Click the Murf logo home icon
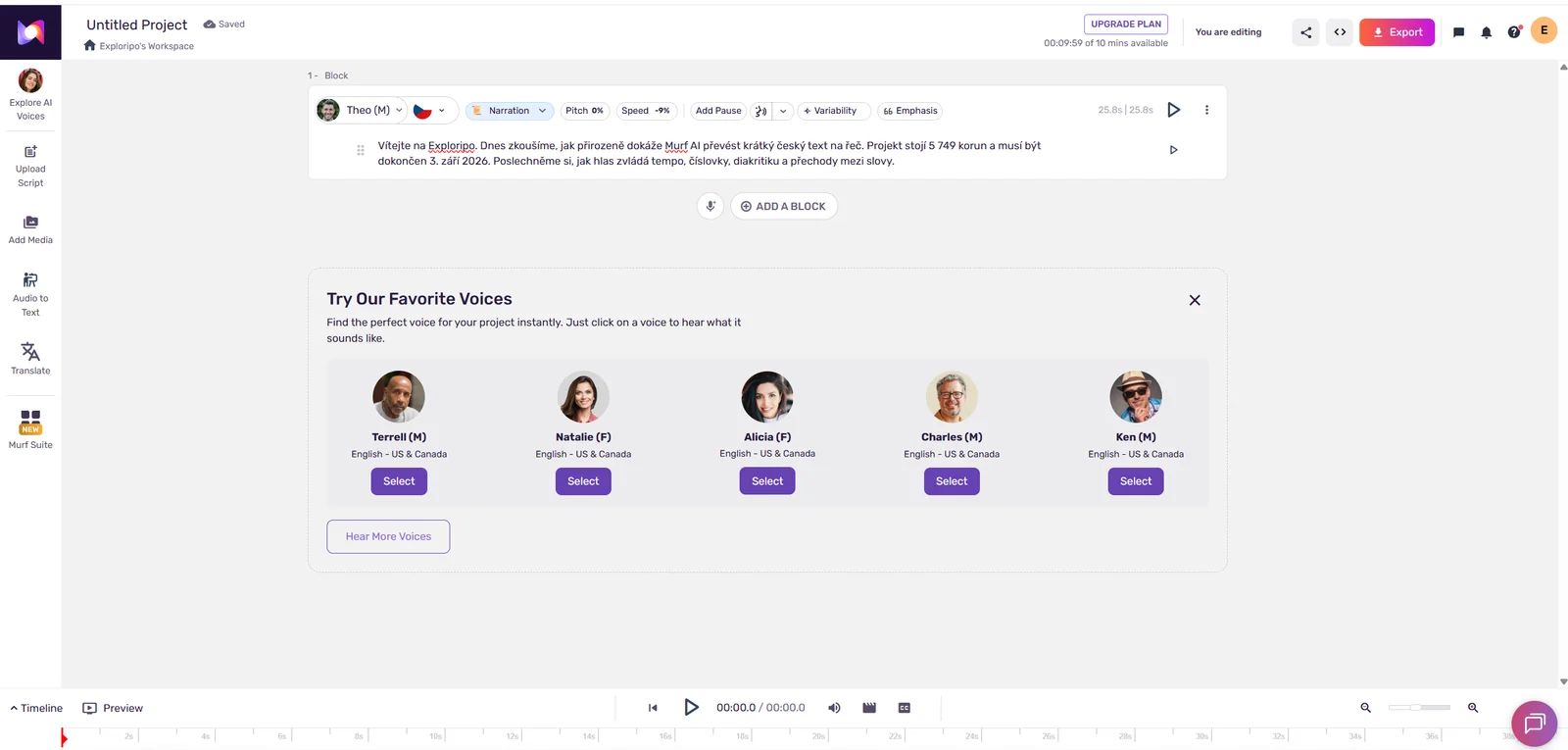Screen dimensions: 1568x750 [x=30, y=32]
